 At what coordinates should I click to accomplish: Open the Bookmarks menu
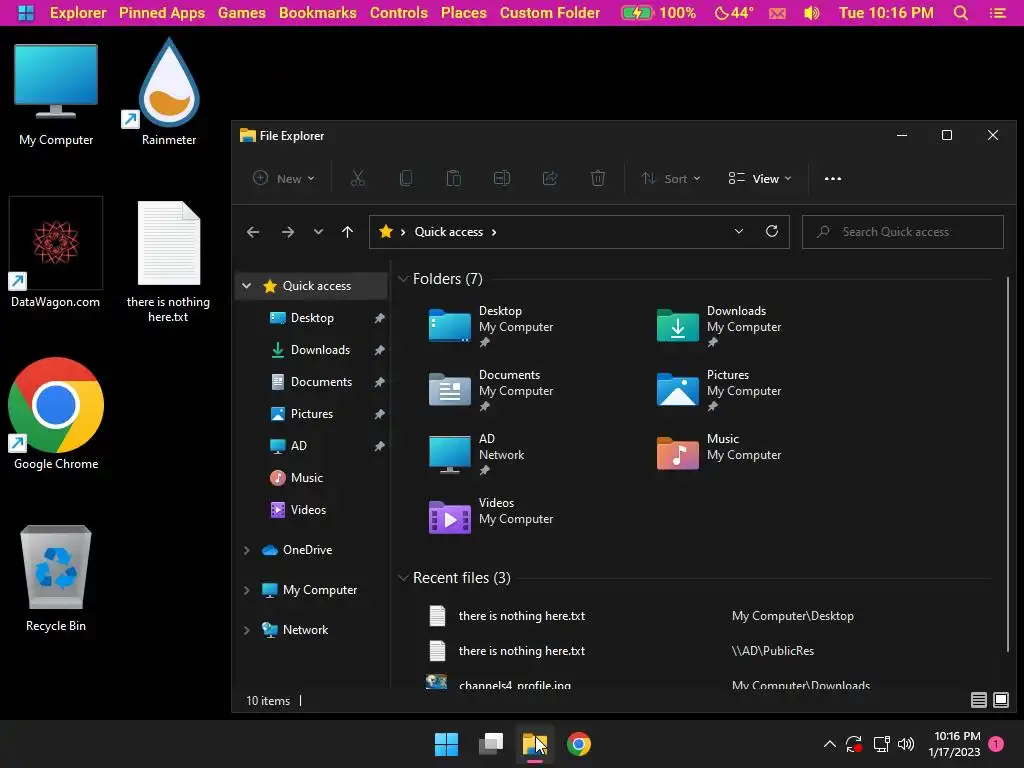point(317,12)
